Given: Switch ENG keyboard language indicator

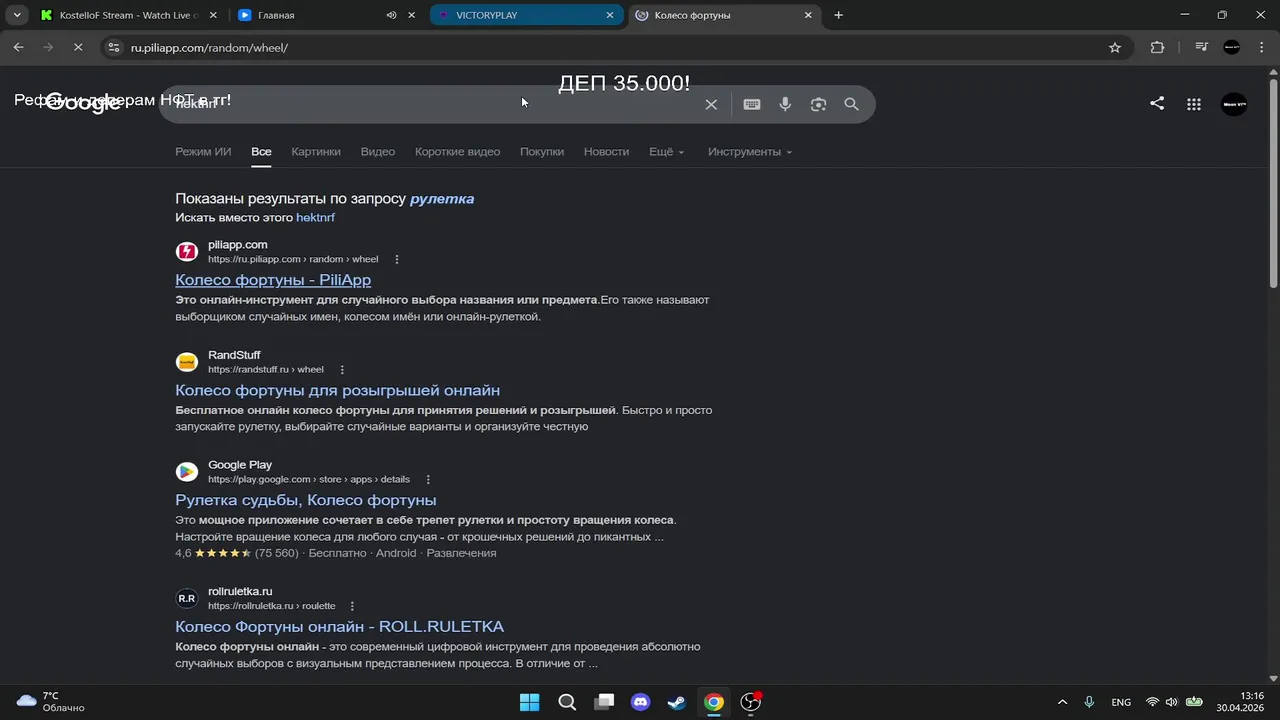Looking at the screenshot, I should (x=1121, y=702).
